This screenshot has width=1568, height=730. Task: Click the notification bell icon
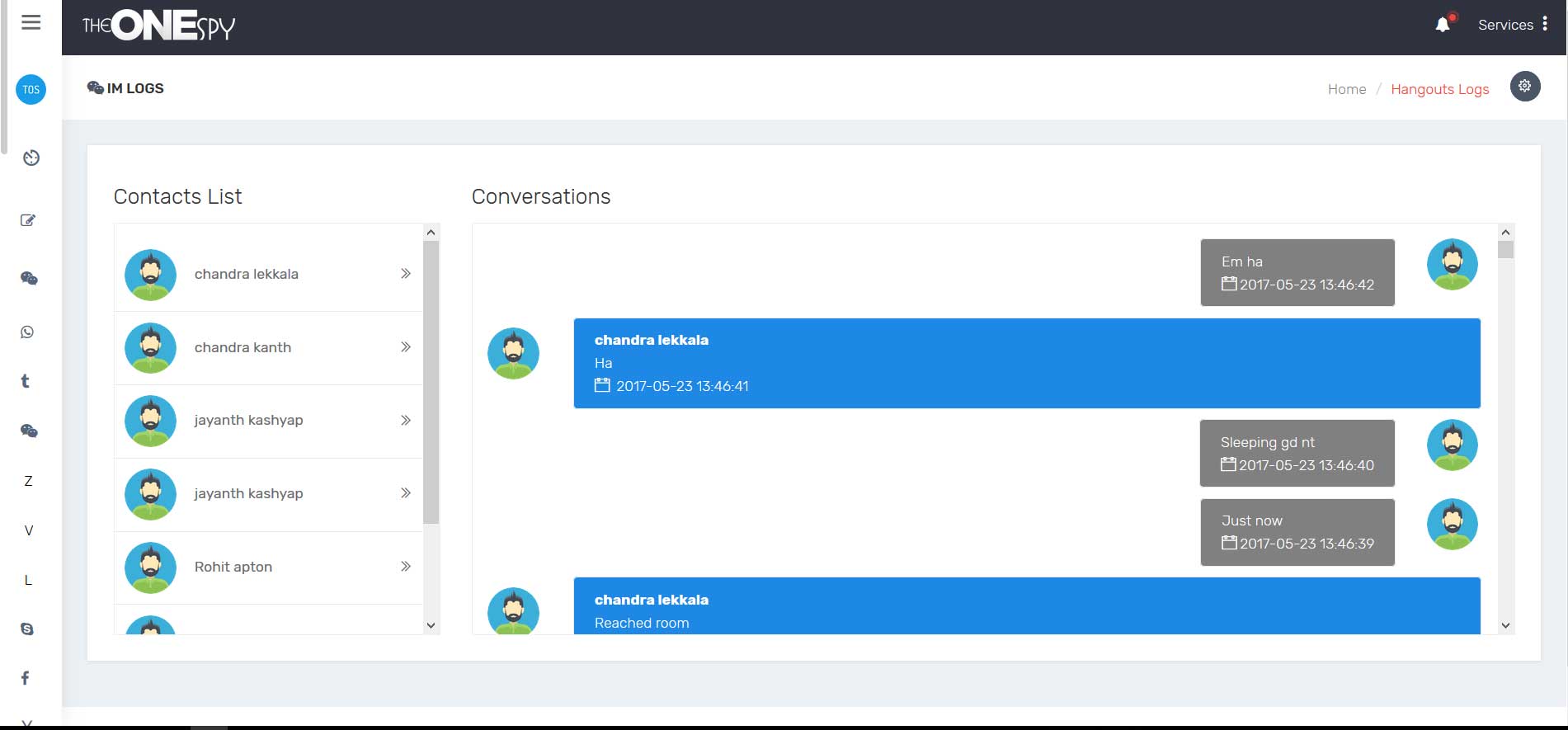pos(1443,25)
